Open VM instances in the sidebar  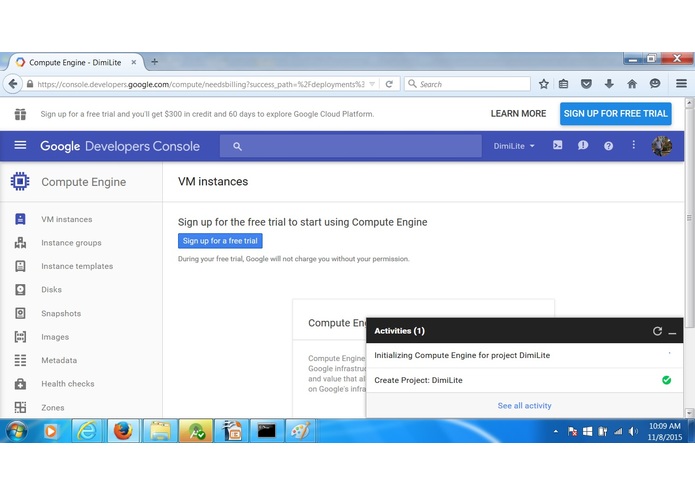tap(66, 219)
